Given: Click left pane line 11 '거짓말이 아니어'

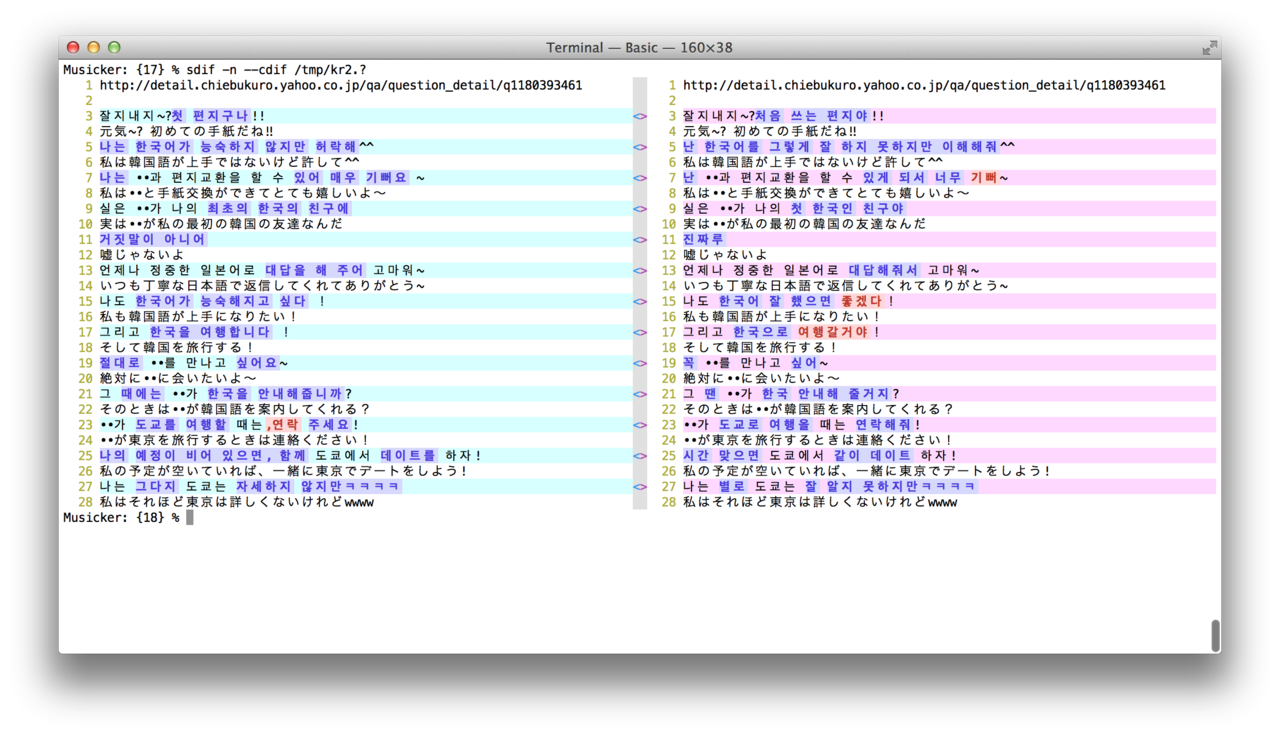Looking at the screenshot, I should click(x=153, y=240).
